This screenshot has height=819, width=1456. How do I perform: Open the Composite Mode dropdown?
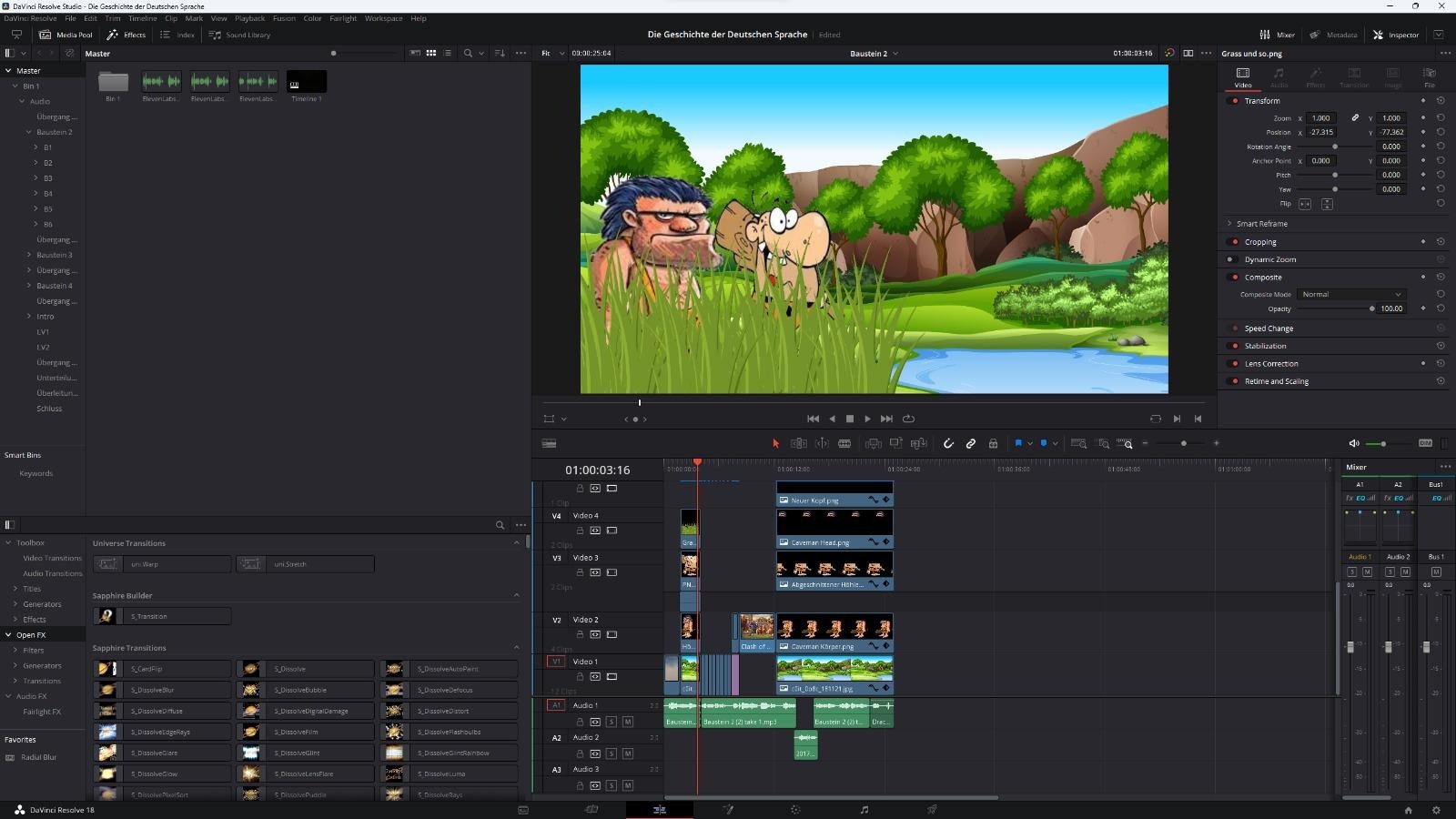(x=1350, y=294)
